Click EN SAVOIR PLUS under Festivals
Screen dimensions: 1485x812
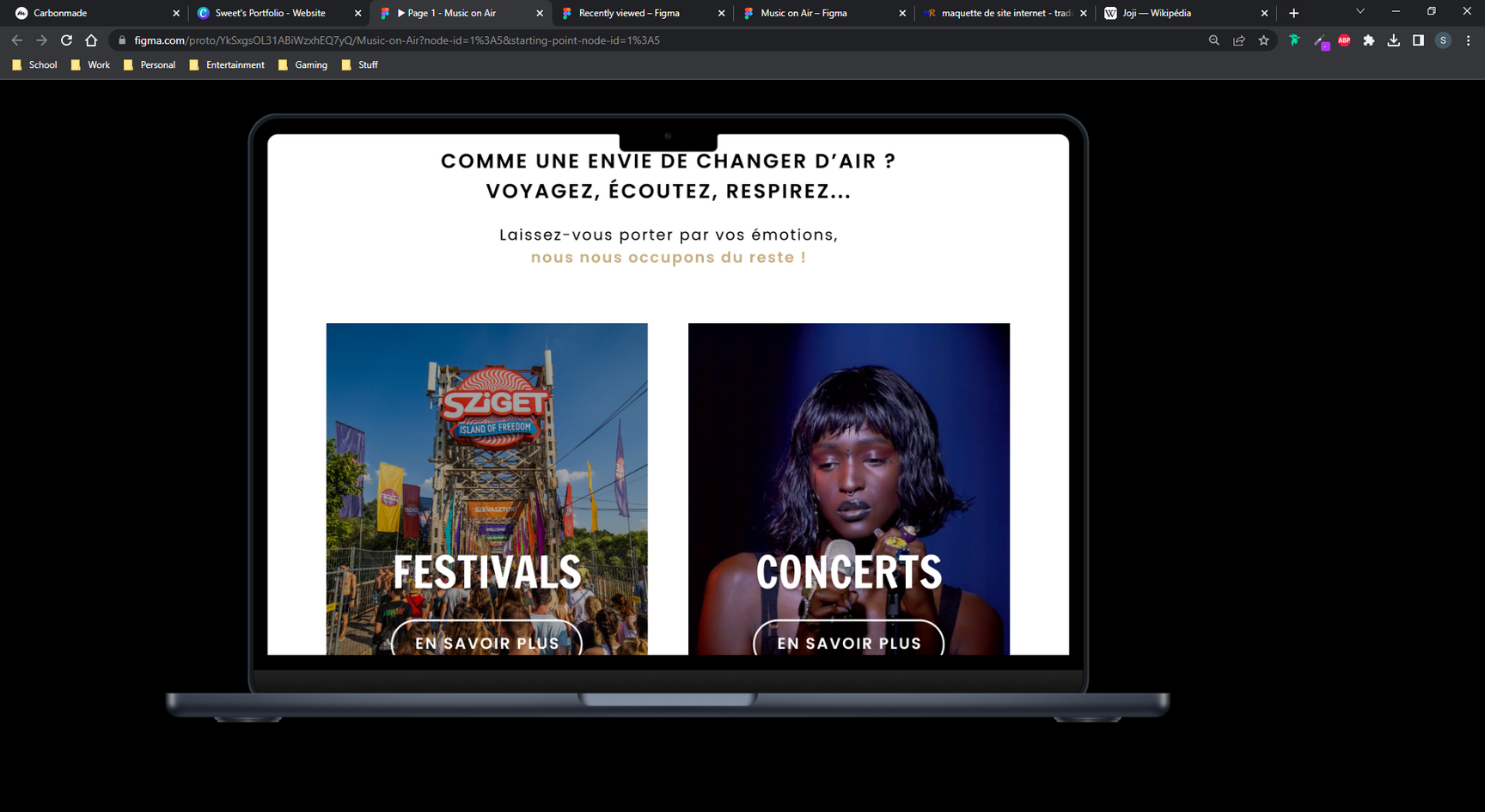(486, 638)
